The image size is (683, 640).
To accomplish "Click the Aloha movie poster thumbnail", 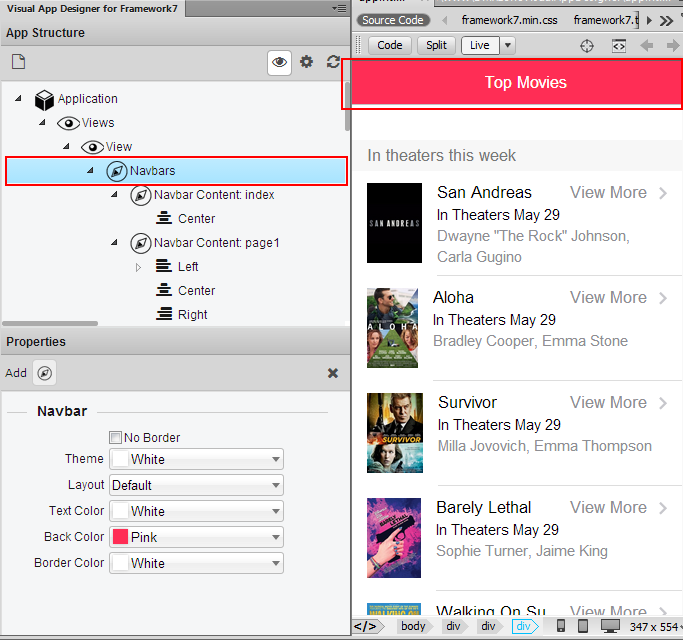I will pyautogui.click(x=392, y=328).
